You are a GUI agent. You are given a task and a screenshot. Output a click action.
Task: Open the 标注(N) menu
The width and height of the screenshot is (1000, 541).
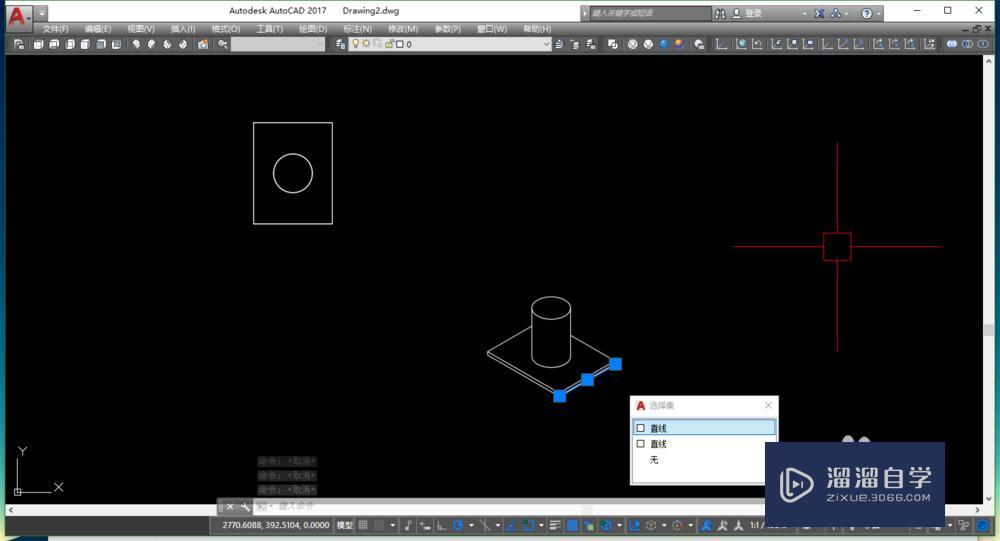point(357,29)
